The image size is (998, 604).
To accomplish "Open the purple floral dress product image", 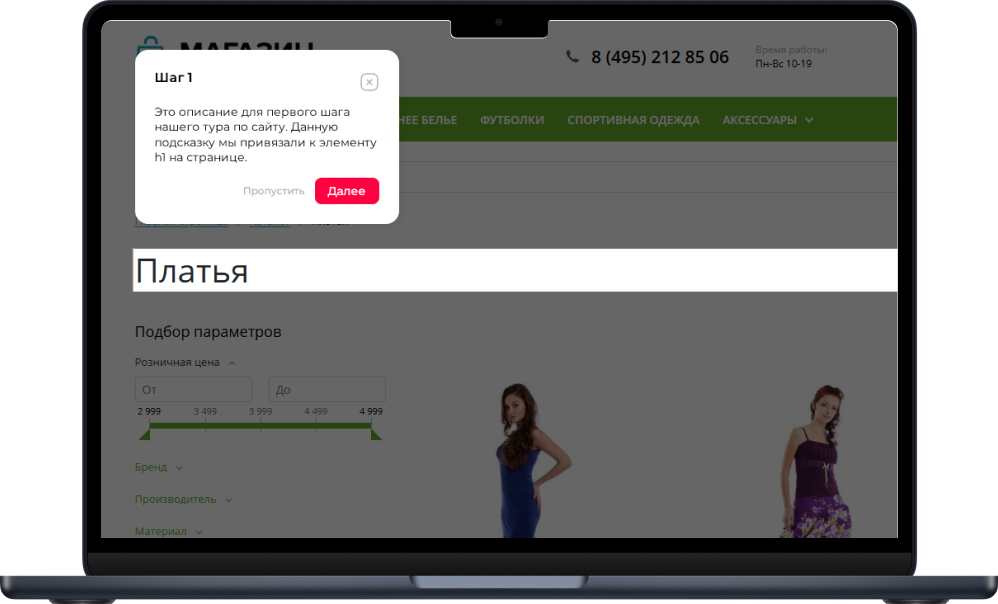I will (x=817, y=462).
